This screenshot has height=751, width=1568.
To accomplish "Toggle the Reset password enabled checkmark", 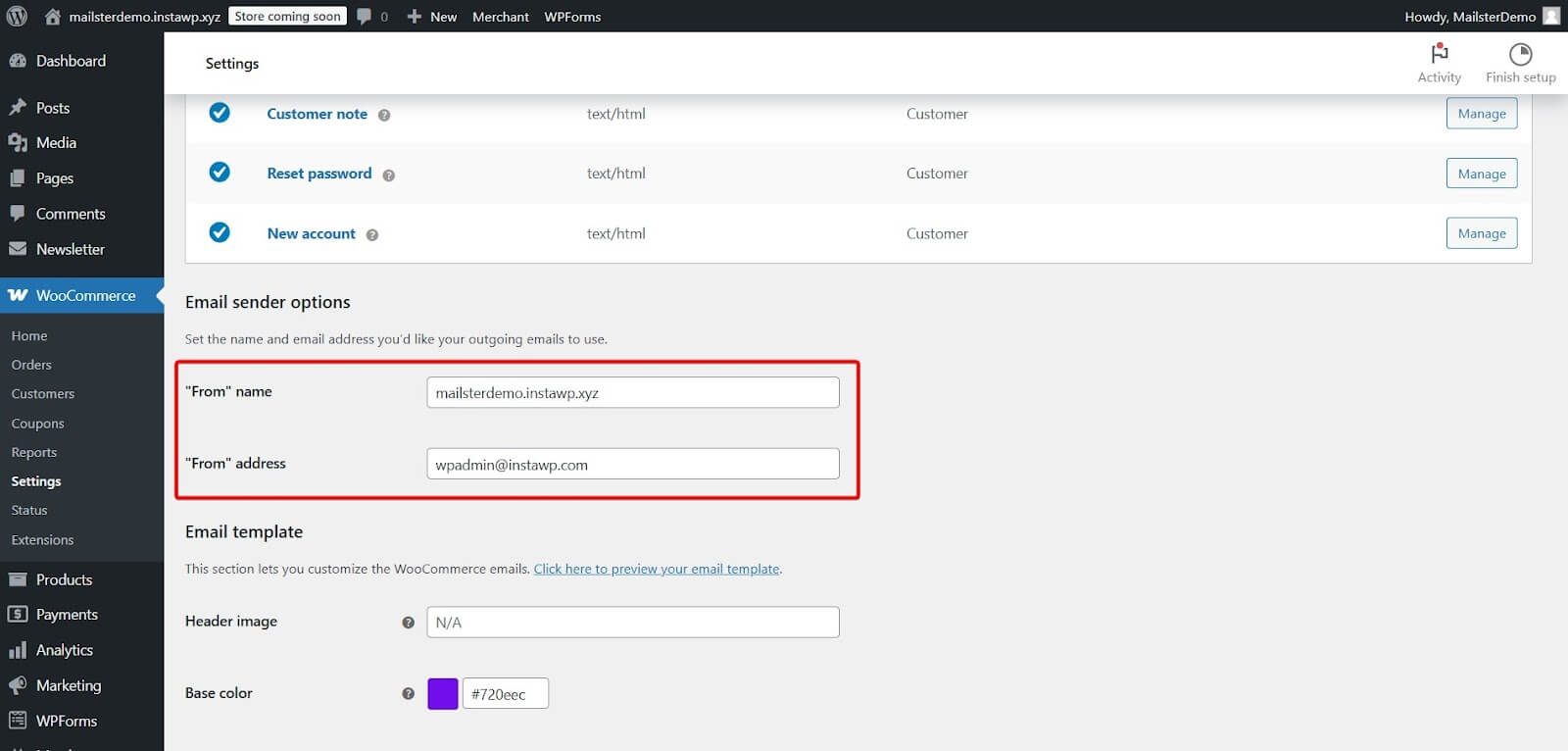I will click(x=220, y=173).
